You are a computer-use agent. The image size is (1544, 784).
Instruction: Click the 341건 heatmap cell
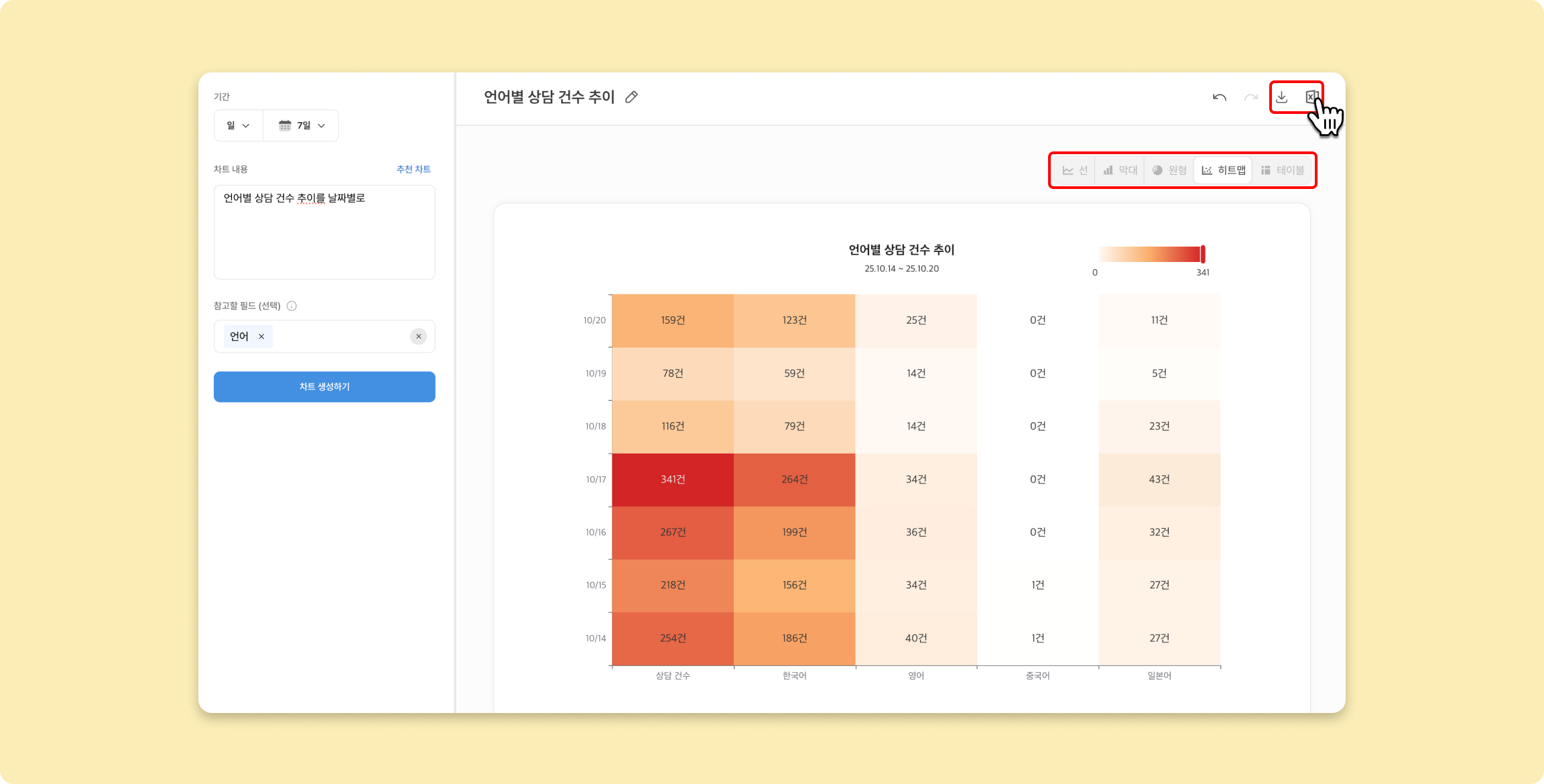pyautogui.click(x=673, y=480)
